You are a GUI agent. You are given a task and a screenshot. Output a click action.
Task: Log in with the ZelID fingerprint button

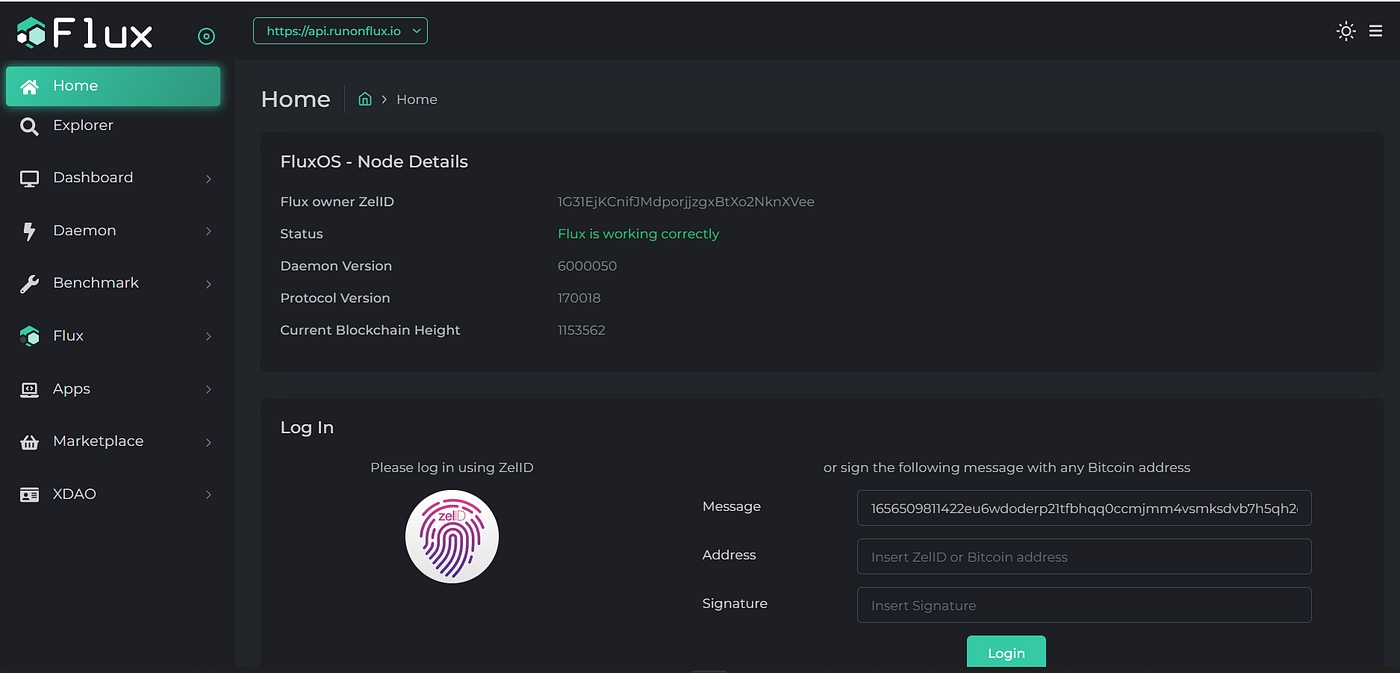pyautogui.click(x=452, y=536)
